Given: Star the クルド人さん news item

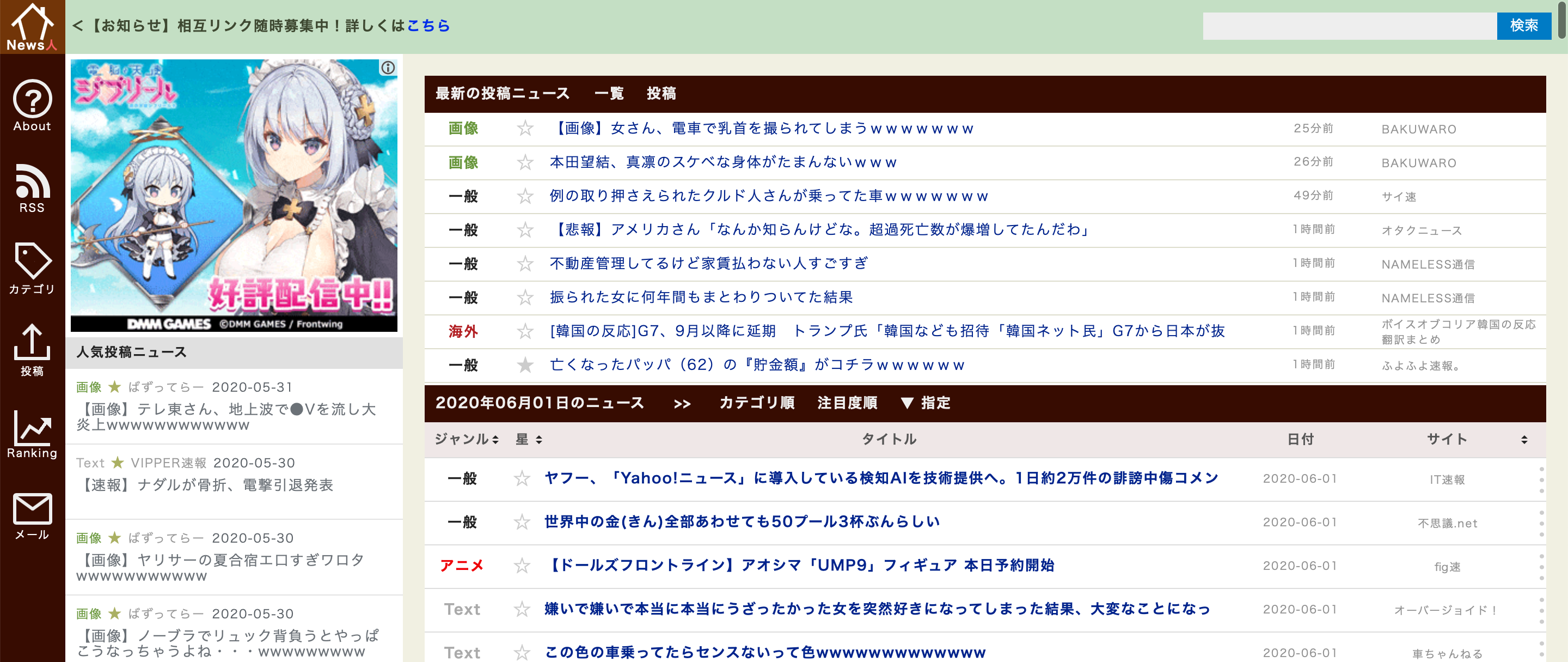Looking at the screenshot, I should coord(525,196).
